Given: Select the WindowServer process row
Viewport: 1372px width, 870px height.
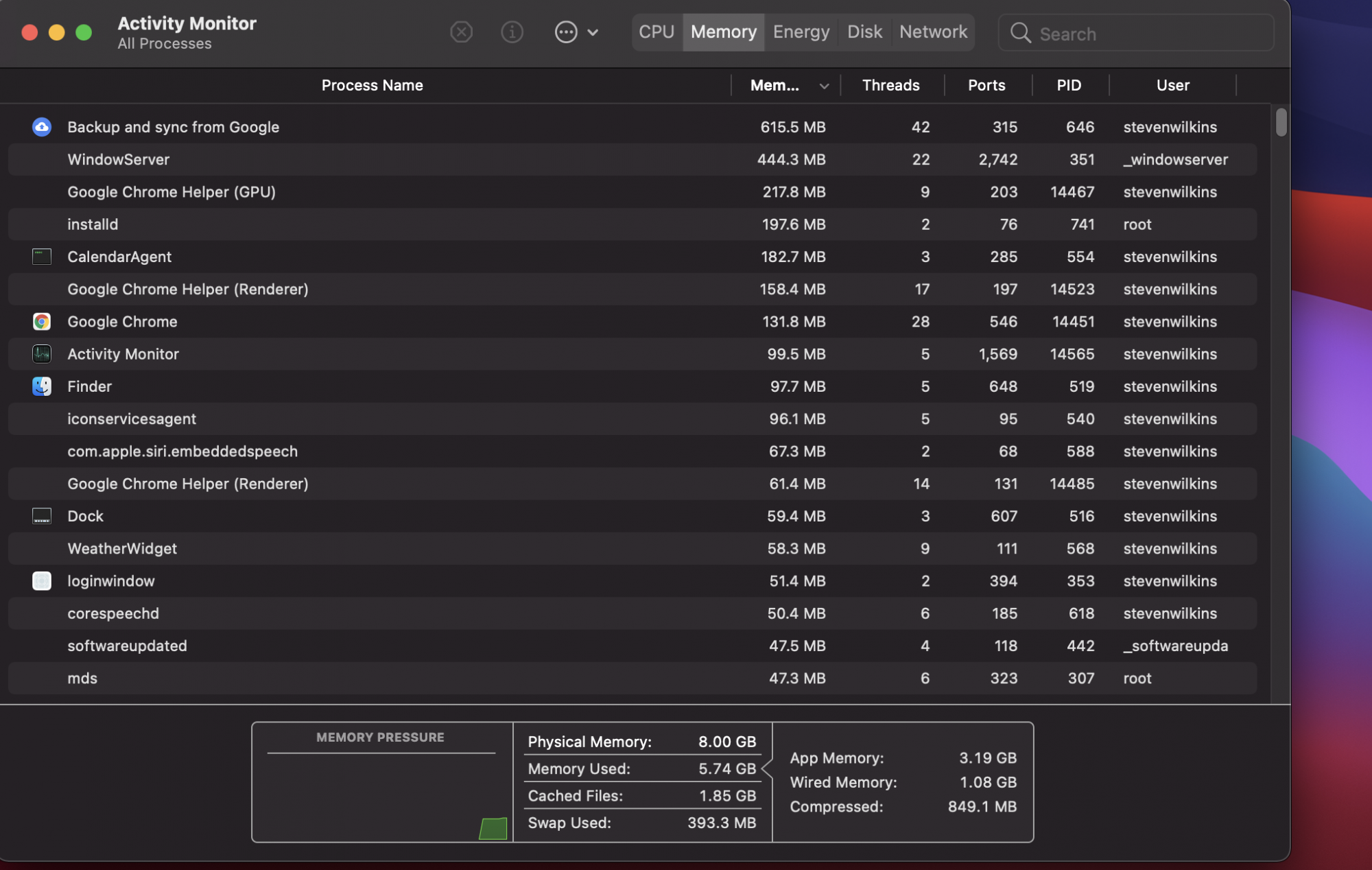Looking at the screenshot, I should (x=632, y=159).
